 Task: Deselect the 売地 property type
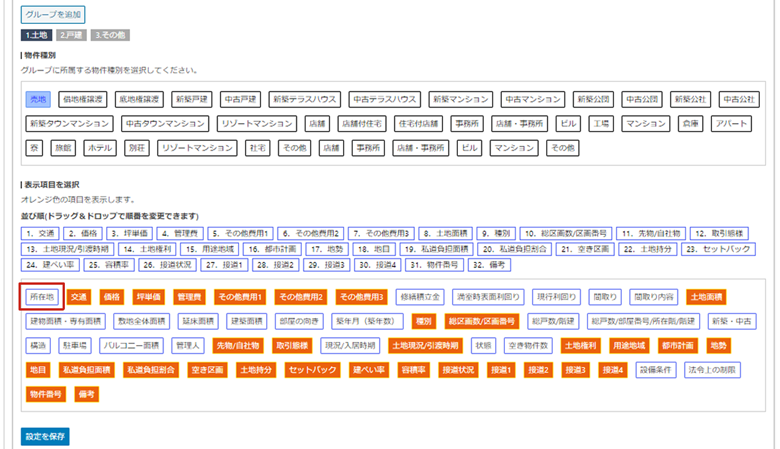click(38, 100)
